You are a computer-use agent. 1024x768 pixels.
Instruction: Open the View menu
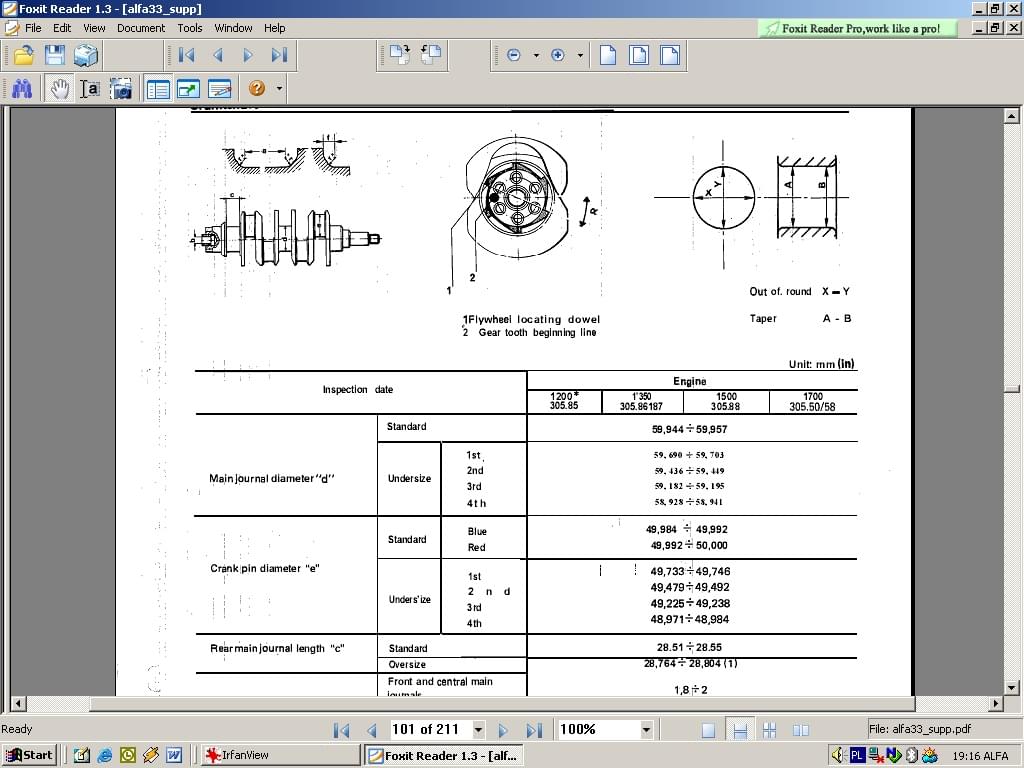(x=94, y=28)
